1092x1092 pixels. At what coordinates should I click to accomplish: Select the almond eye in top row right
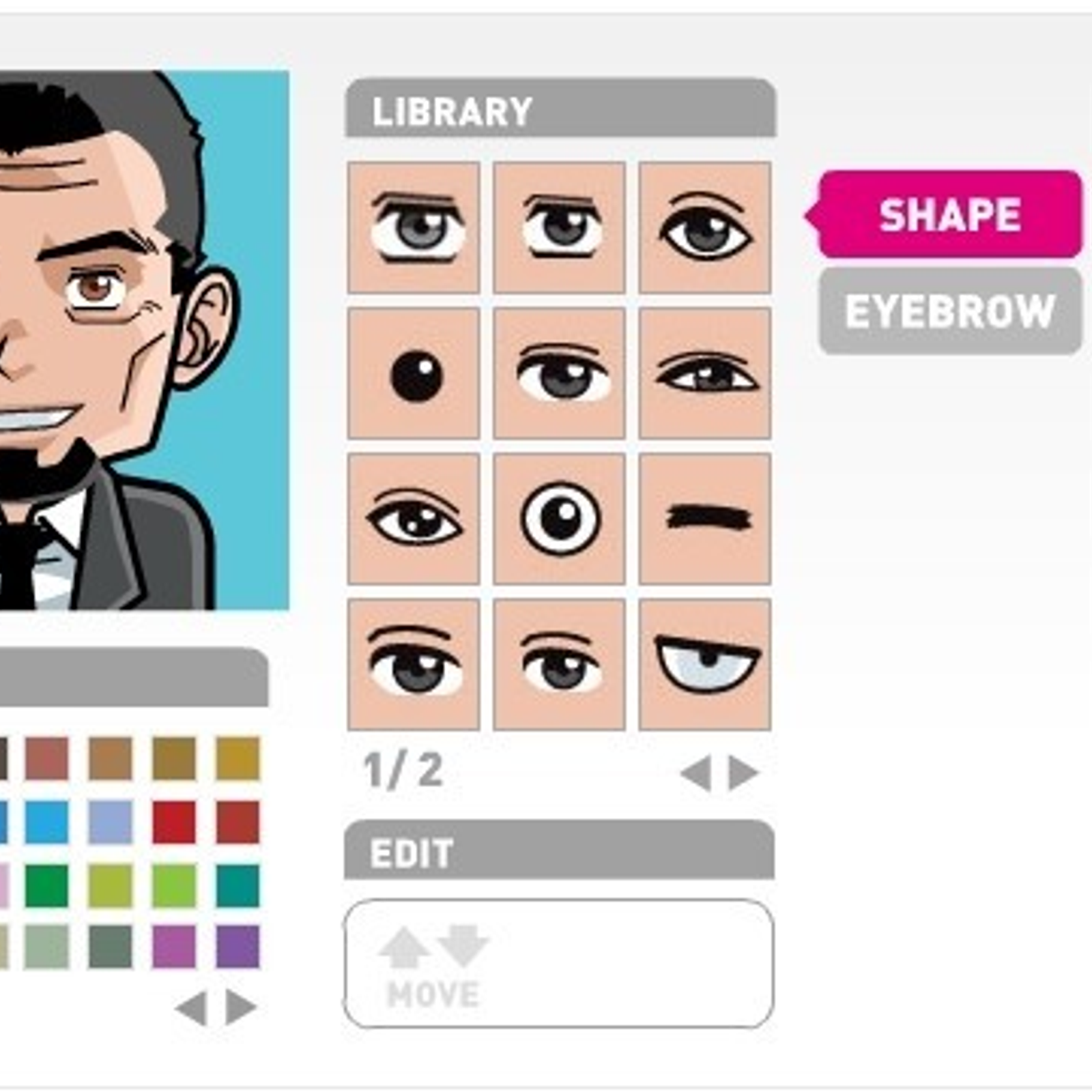[x=705, y=228]
